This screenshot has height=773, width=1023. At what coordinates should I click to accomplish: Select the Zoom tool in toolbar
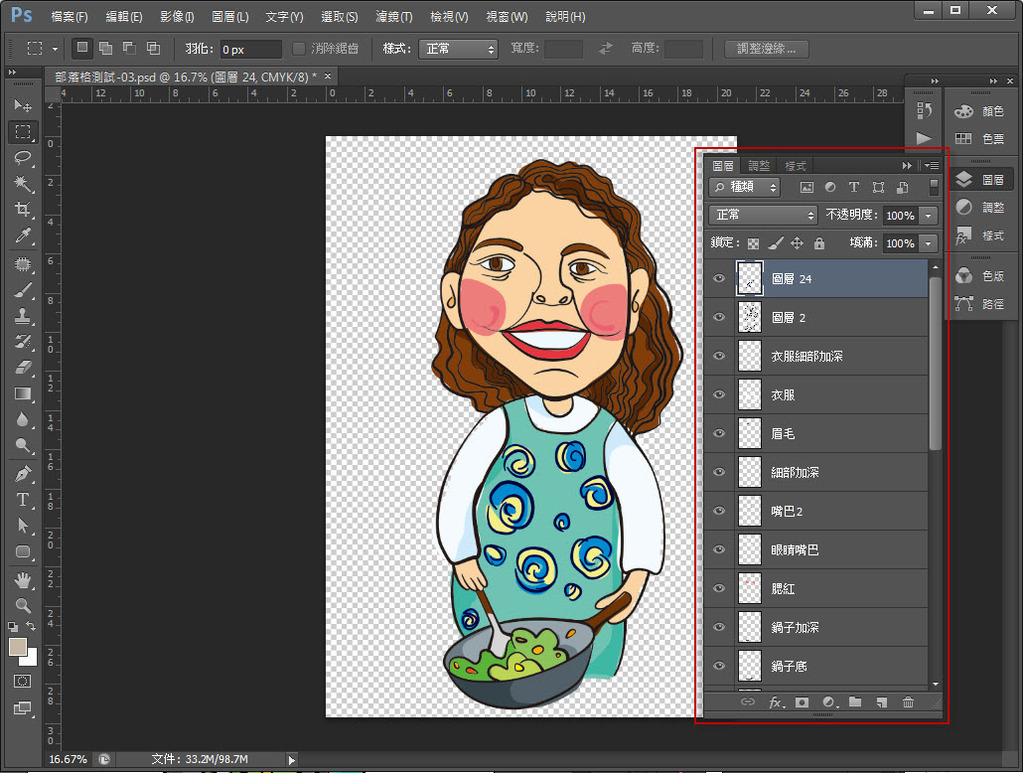[23, 605]
